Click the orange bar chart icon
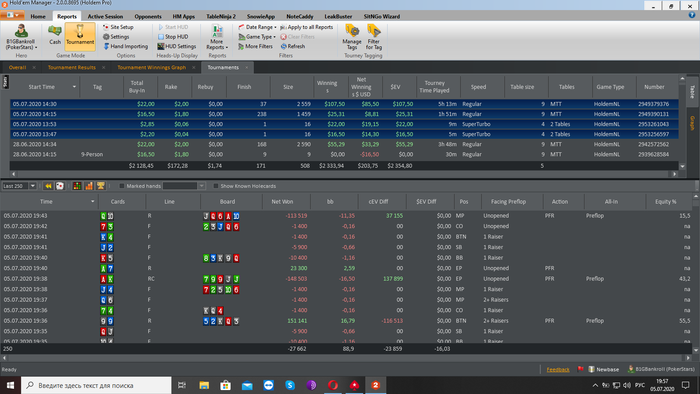 pos(89,186)
